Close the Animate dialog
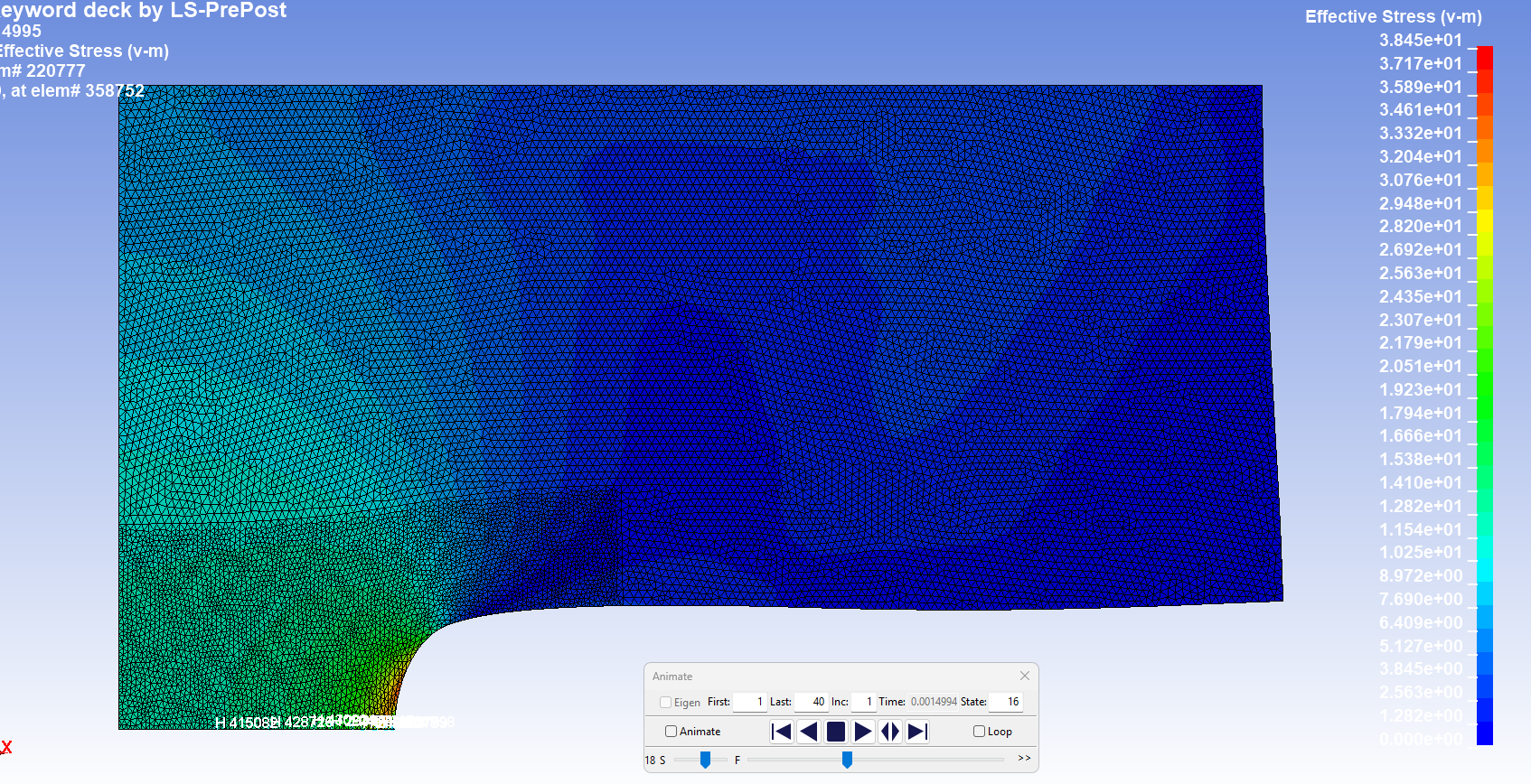1531x784 pixels. 1025,676
